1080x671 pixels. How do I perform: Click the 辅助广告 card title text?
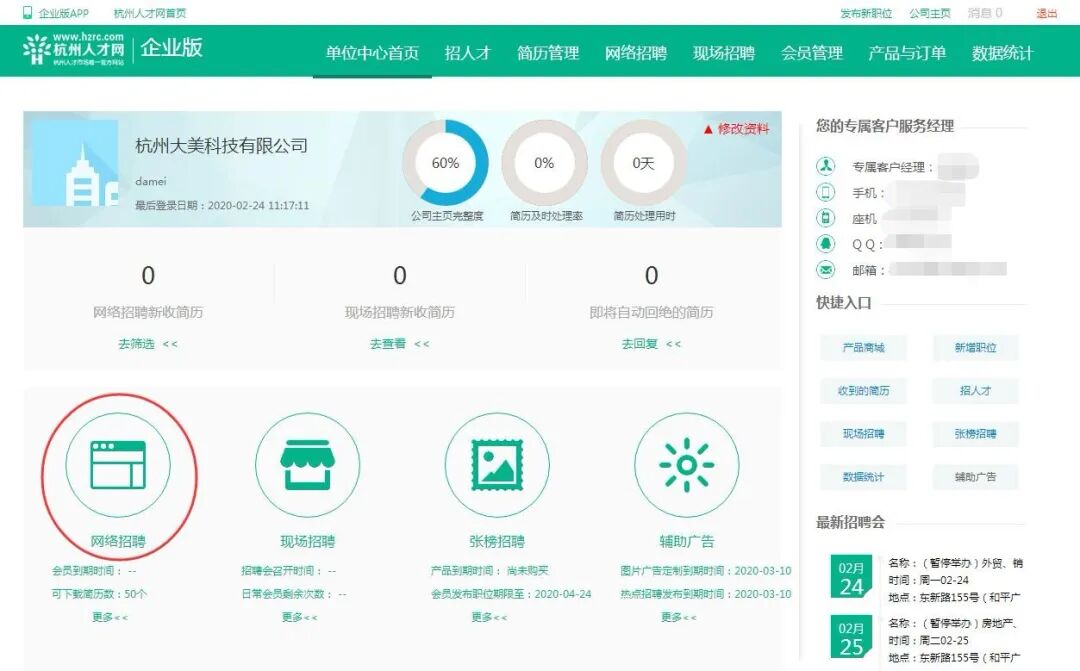click(686, 541)
